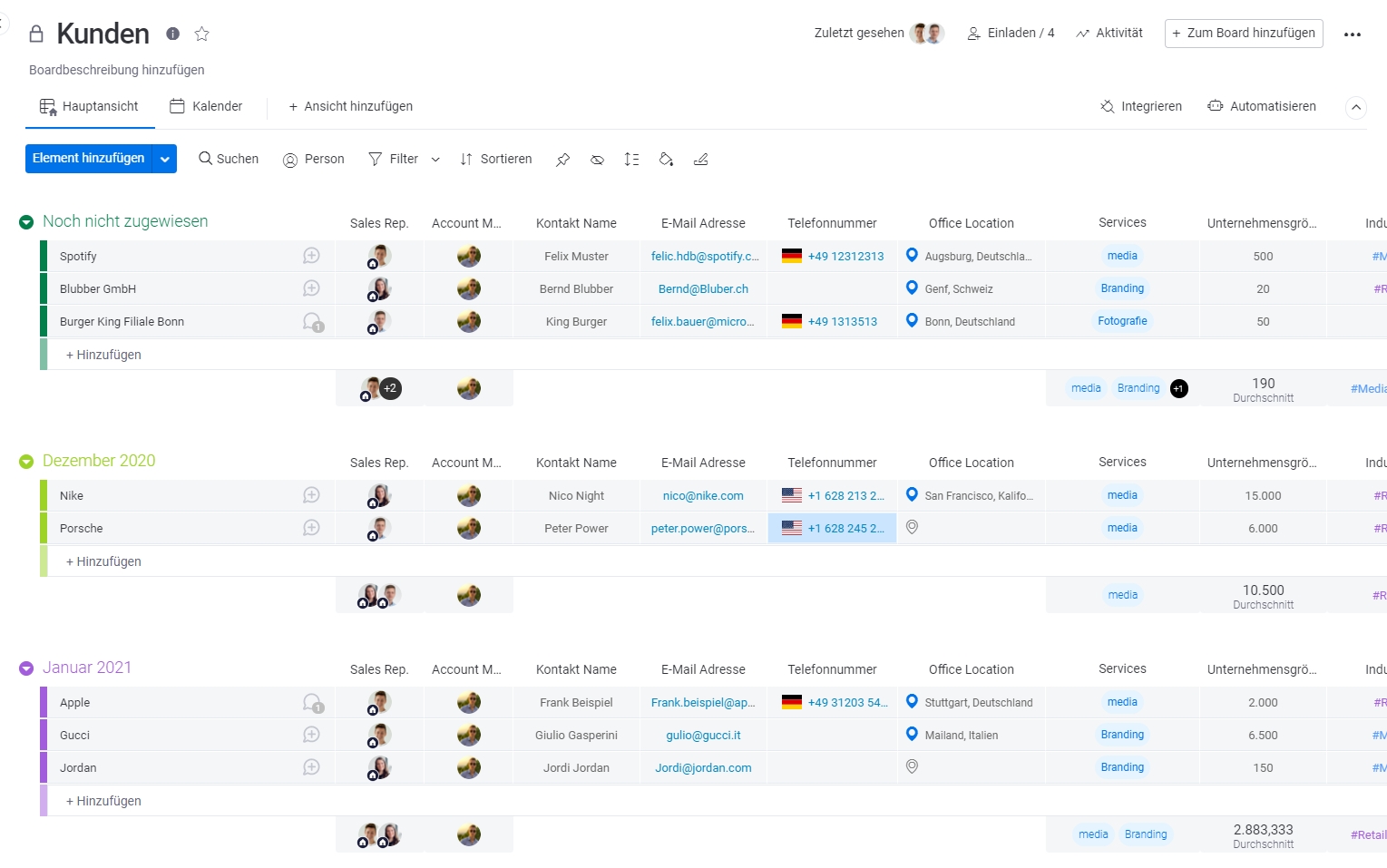Open the Aktivität log
Screen dimensions: 1387x868
point(1109,33)
